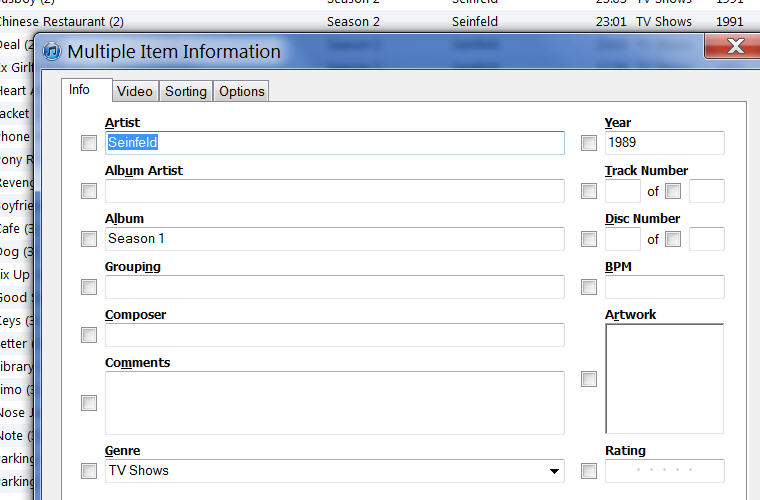Click into the Artist text field

pos(335,143)
